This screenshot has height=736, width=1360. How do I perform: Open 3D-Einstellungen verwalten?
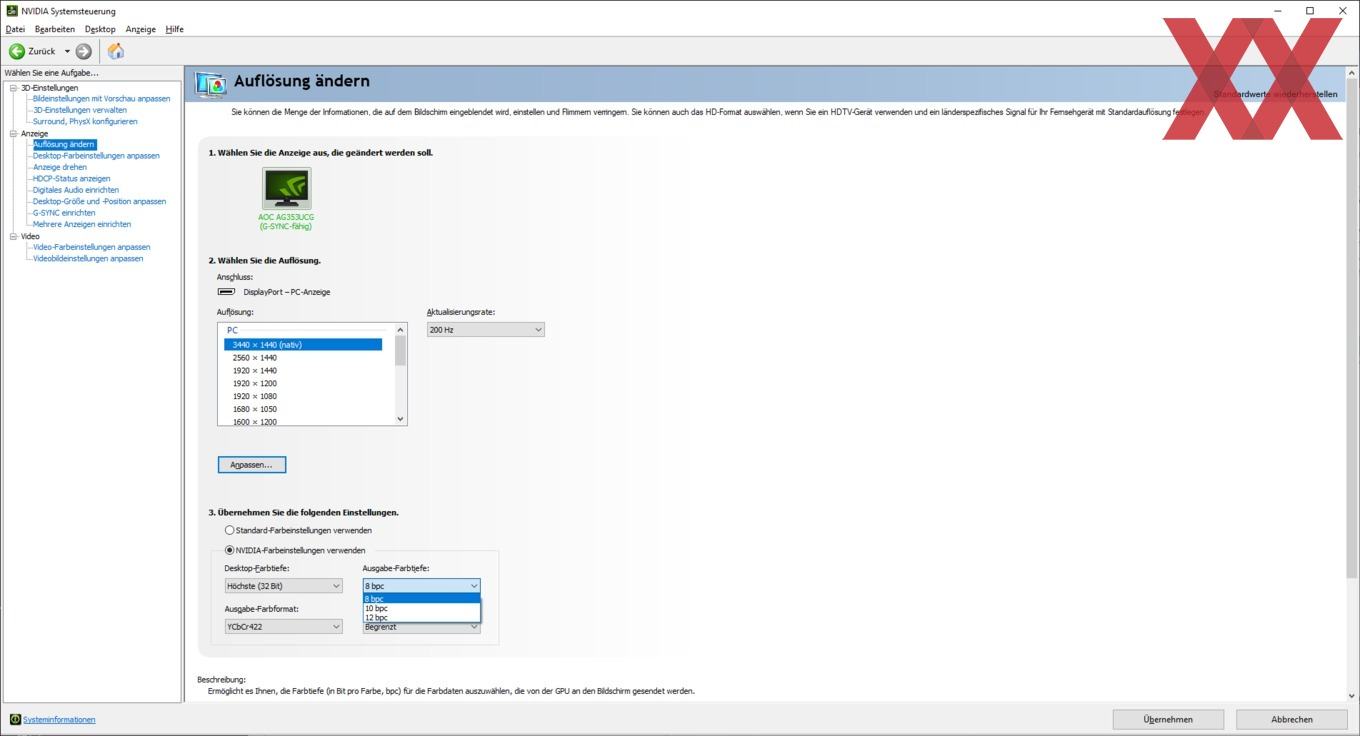pos(80,110)
